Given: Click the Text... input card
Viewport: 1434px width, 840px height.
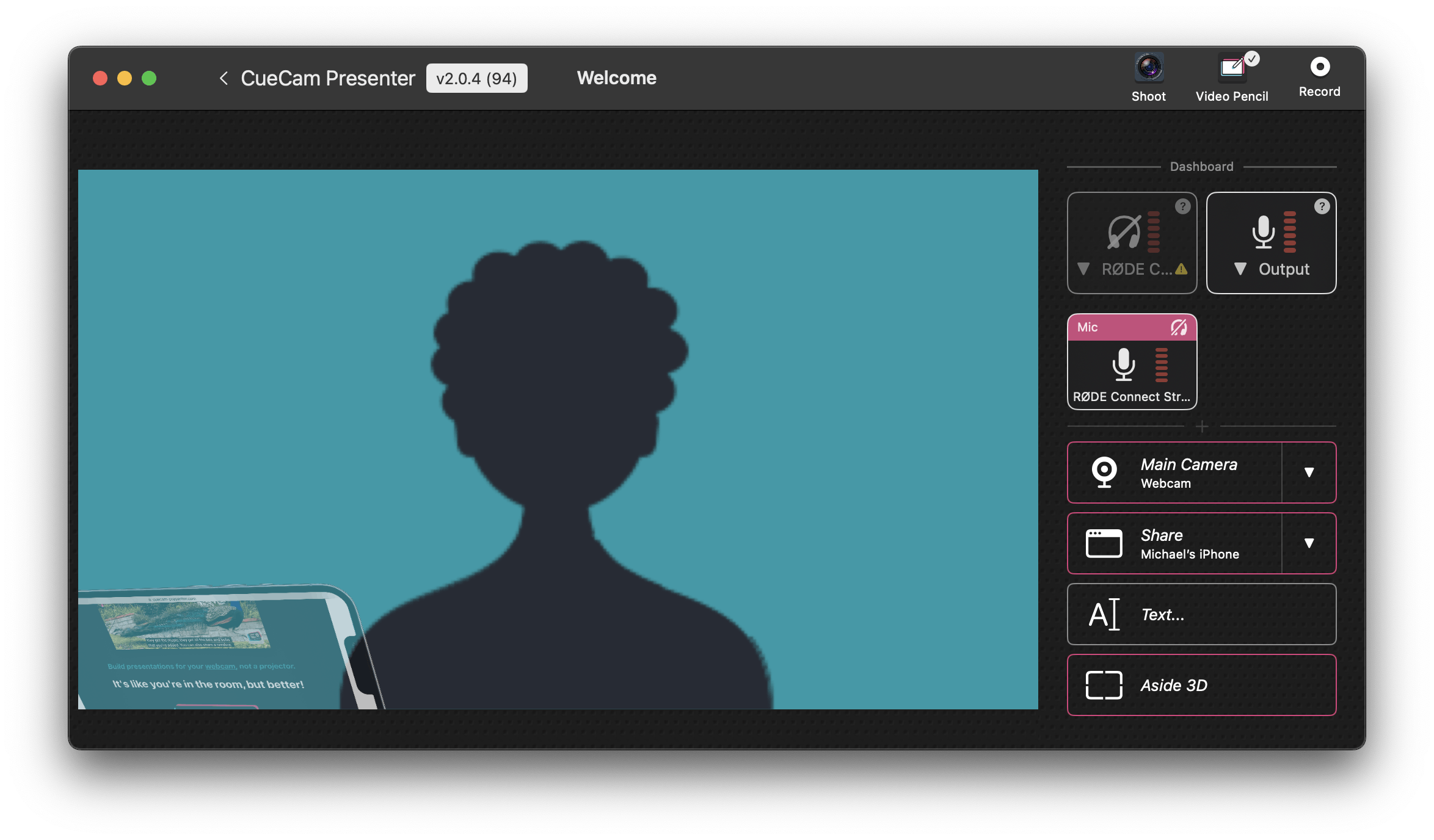Looking at the screenshot, I should (1201, 614).
